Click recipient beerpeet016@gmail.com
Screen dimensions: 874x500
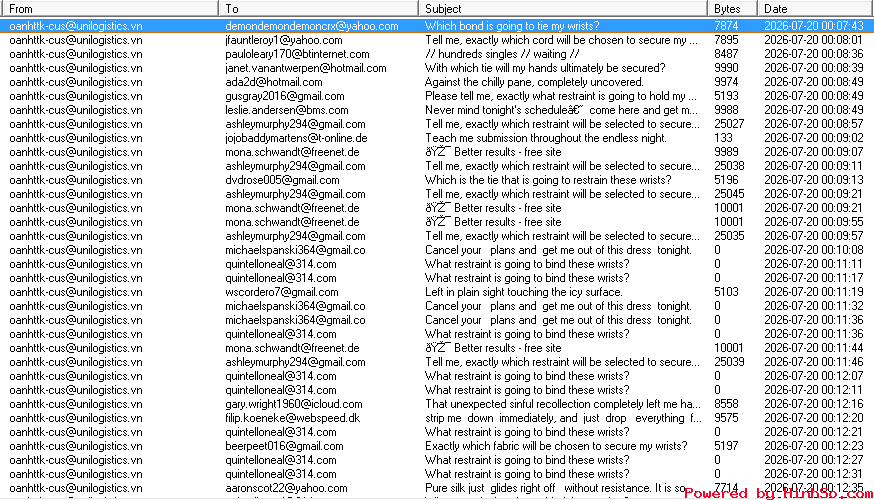click(x=284, y=446)
